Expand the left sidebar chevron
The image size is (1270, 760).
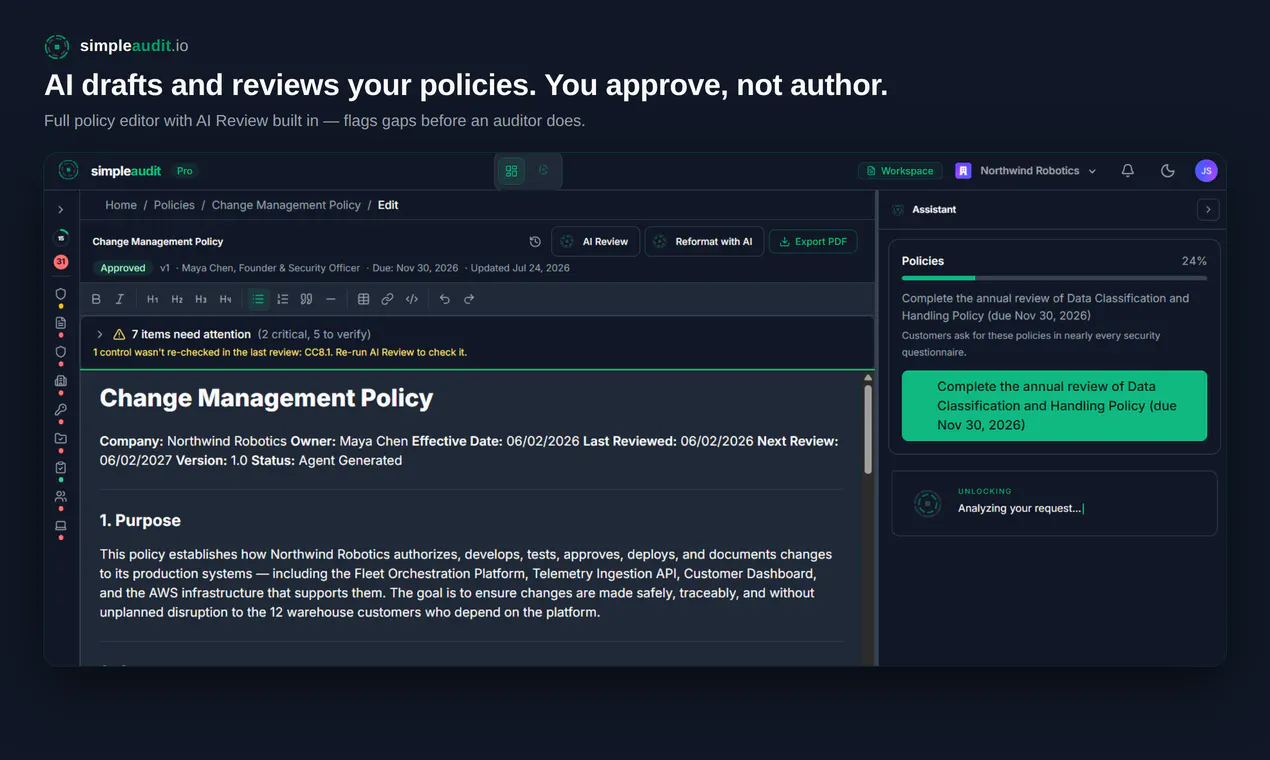click(61, 210)
